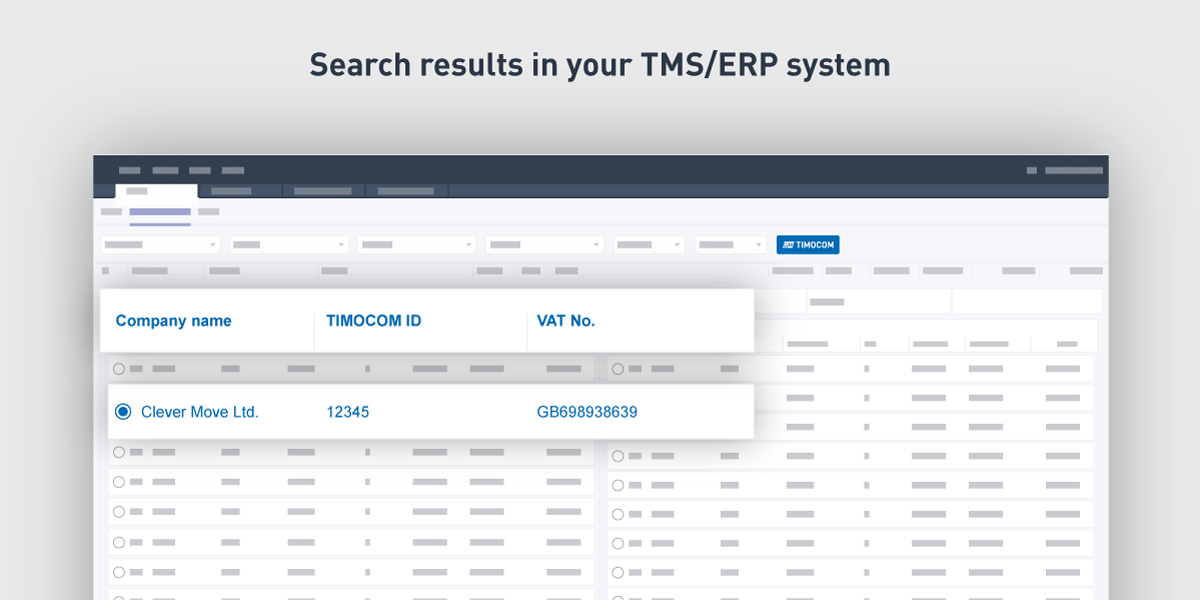1200x600 pixels.
Task: Click the TIMOCOM ID column header
Action: pyautogui.click(x=373, y=321)
